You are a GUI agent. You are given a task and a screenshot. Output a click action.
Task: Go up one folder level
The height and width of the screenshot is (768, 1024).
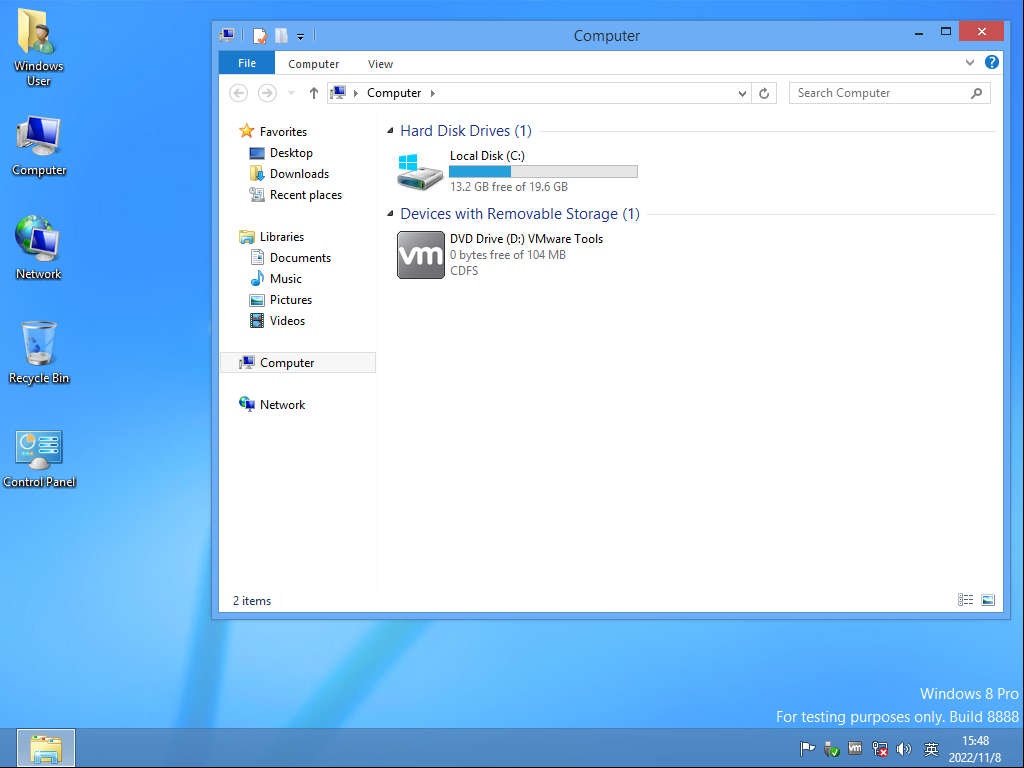313,93
